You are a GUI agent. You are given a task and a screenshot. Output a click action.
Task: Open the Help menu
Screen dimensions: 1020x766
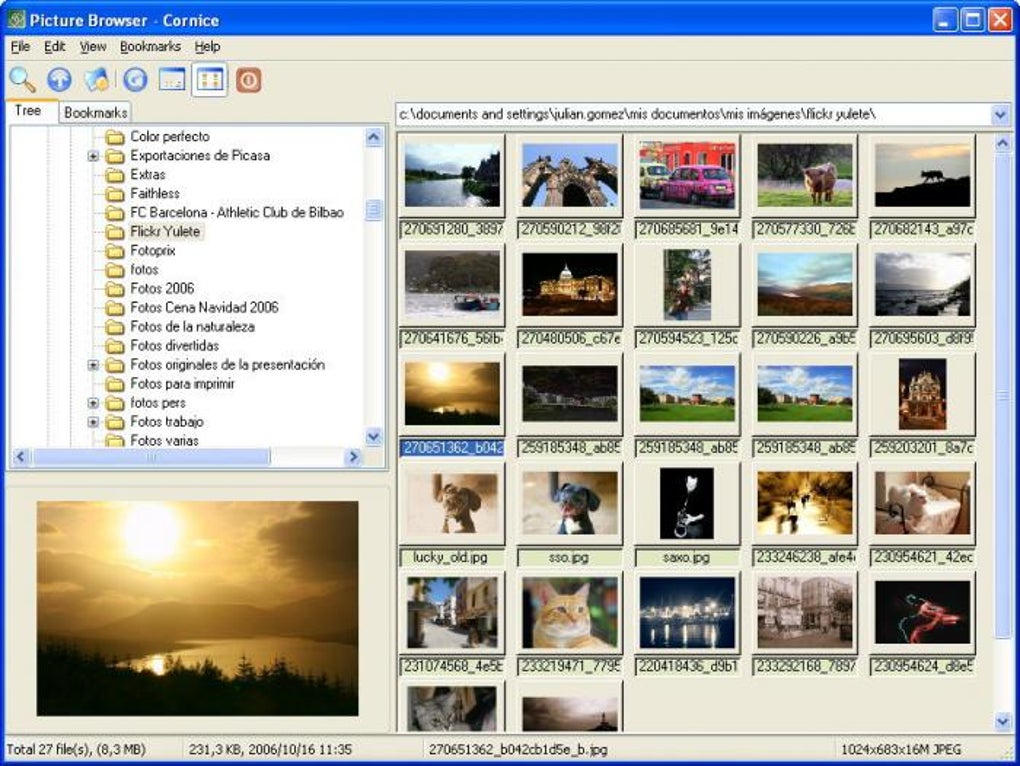click(208, 46)
